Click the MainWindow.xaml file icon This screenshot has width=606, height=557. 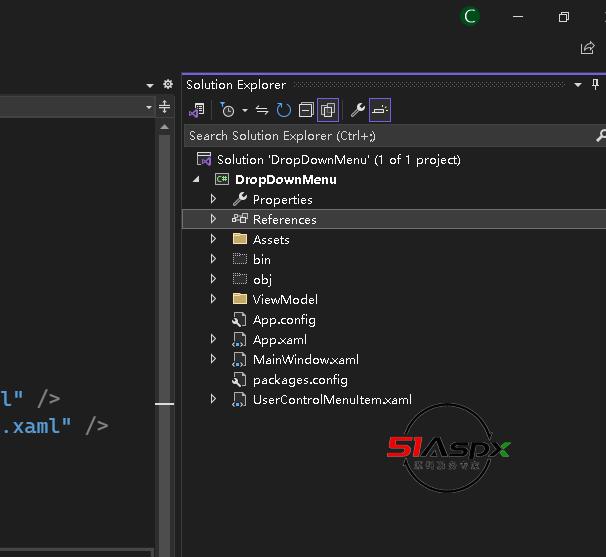click(x=239, y=359)
